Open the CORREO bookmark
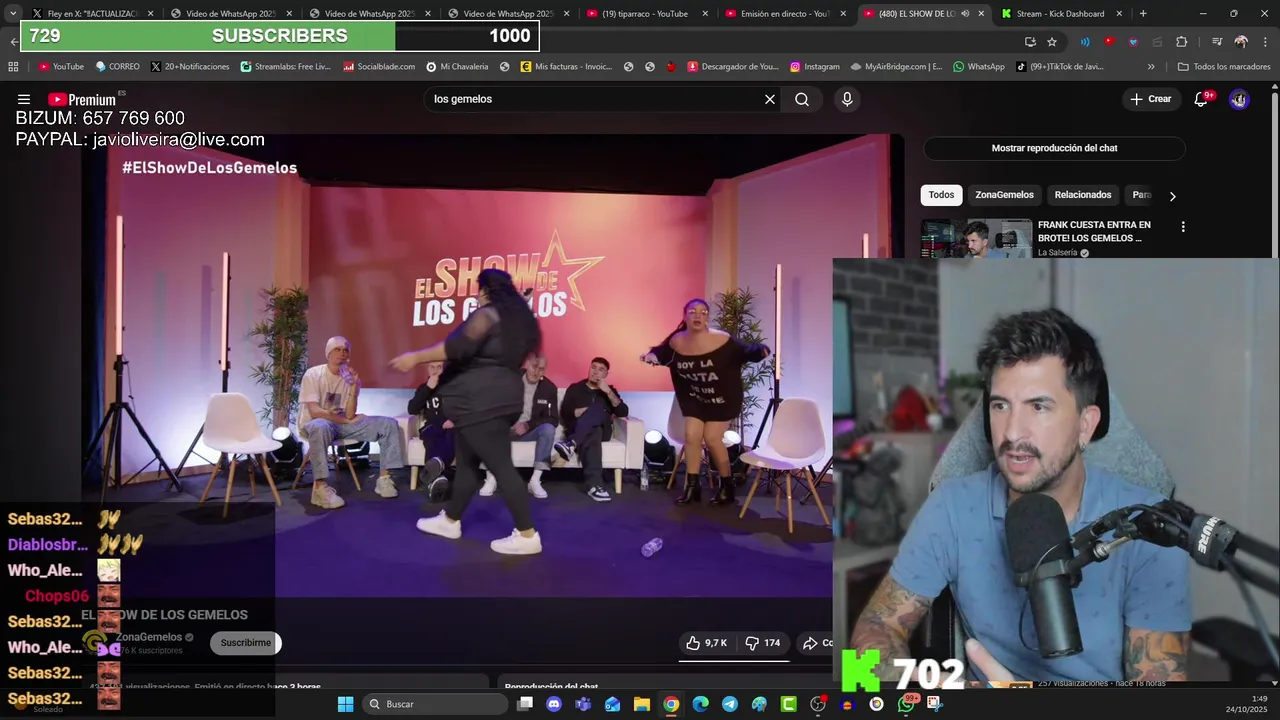1280x720 pixels. 117,67
